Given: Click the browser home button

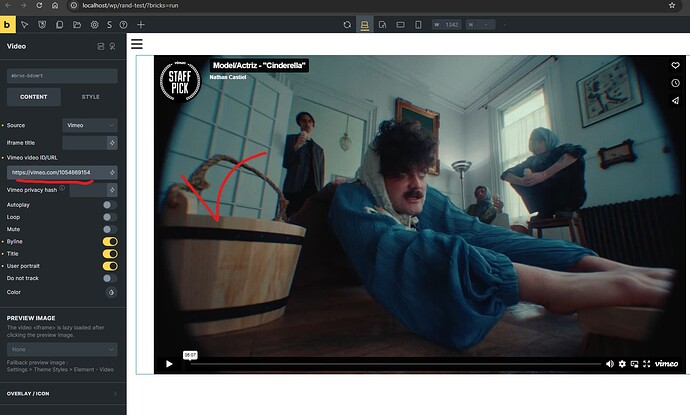Looking at the screenshot, I should (55, 5).
